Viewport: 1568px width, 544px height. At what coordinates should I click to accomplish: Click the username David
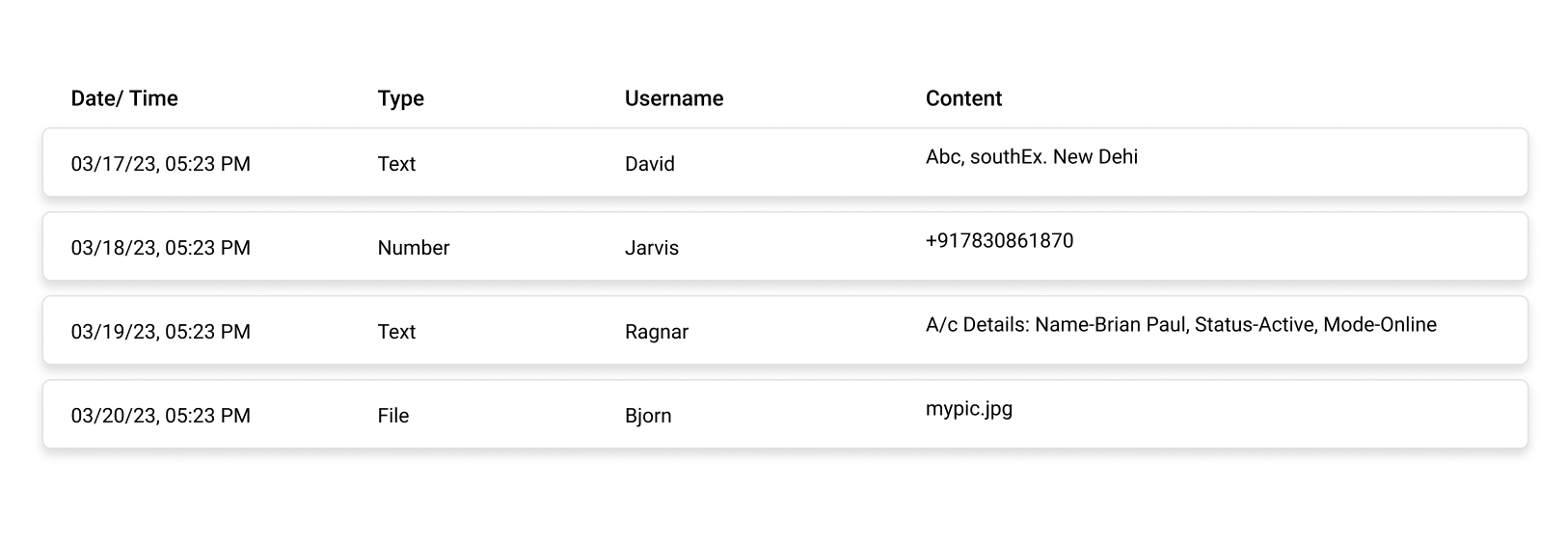pos(650,164)
